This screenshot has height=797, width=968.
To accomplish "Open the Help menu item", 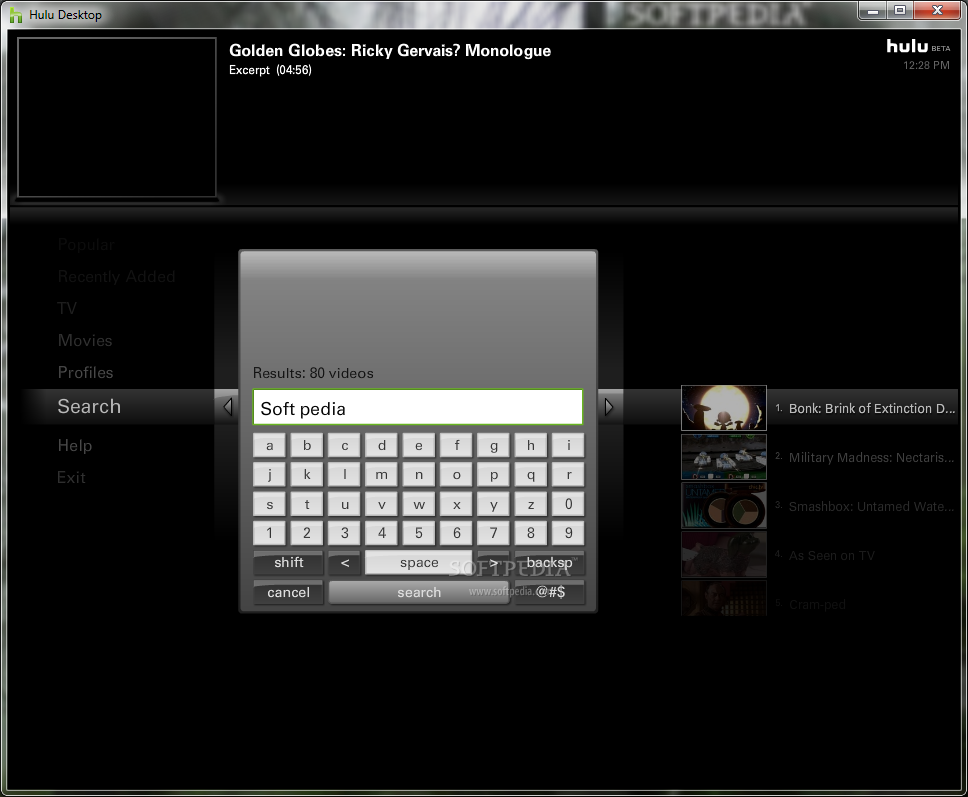I will coord(75,445).
